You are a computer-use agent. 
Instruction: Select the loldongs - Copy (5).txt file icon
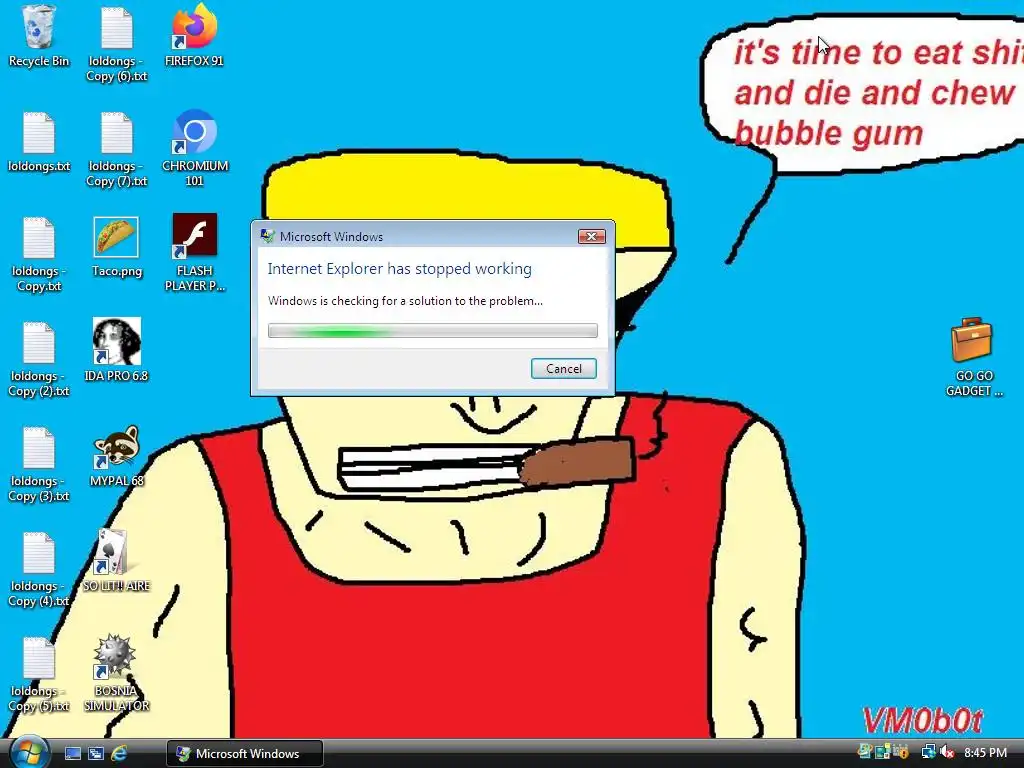coord(39,674)
